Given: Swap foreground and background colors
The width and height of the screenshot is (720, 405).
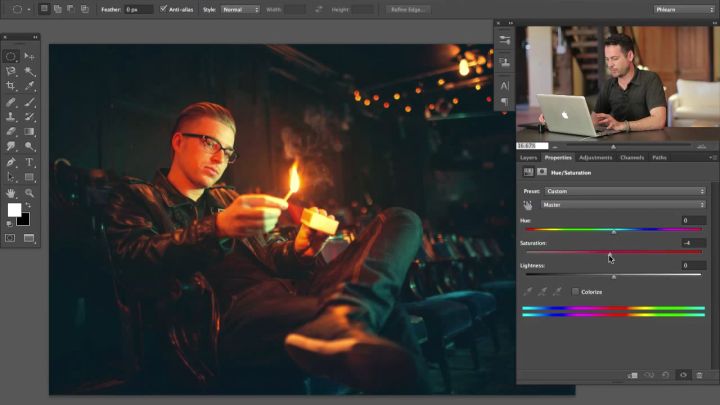Looking at the screenshot, I should [28, 205].
